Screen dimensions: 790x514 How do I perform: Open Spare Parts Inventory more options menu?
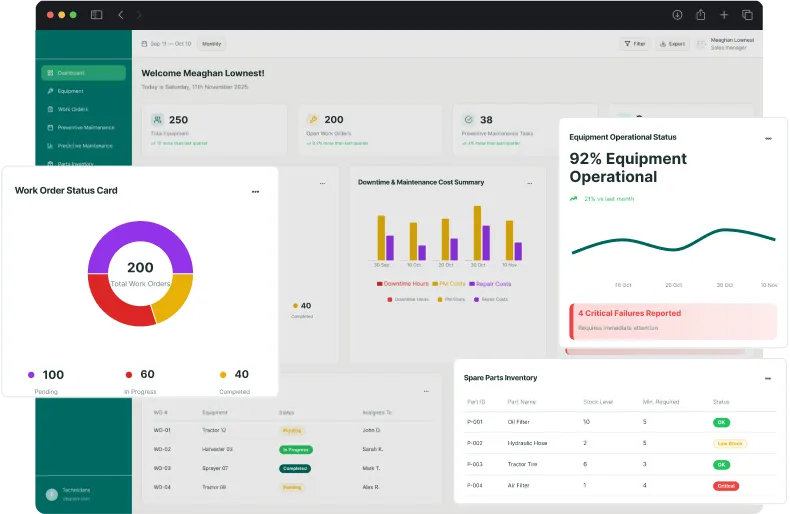coord(768,379)
